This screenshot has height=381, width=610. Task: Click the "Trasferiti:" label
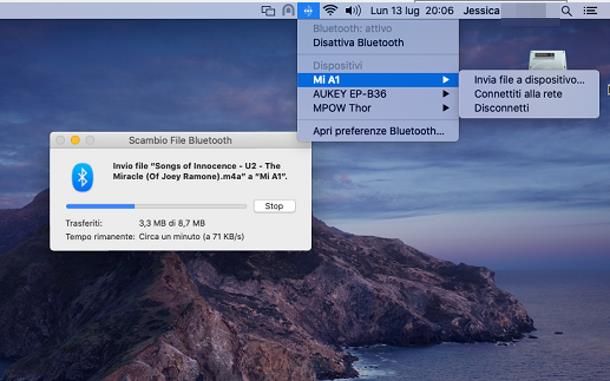(84, 223)
